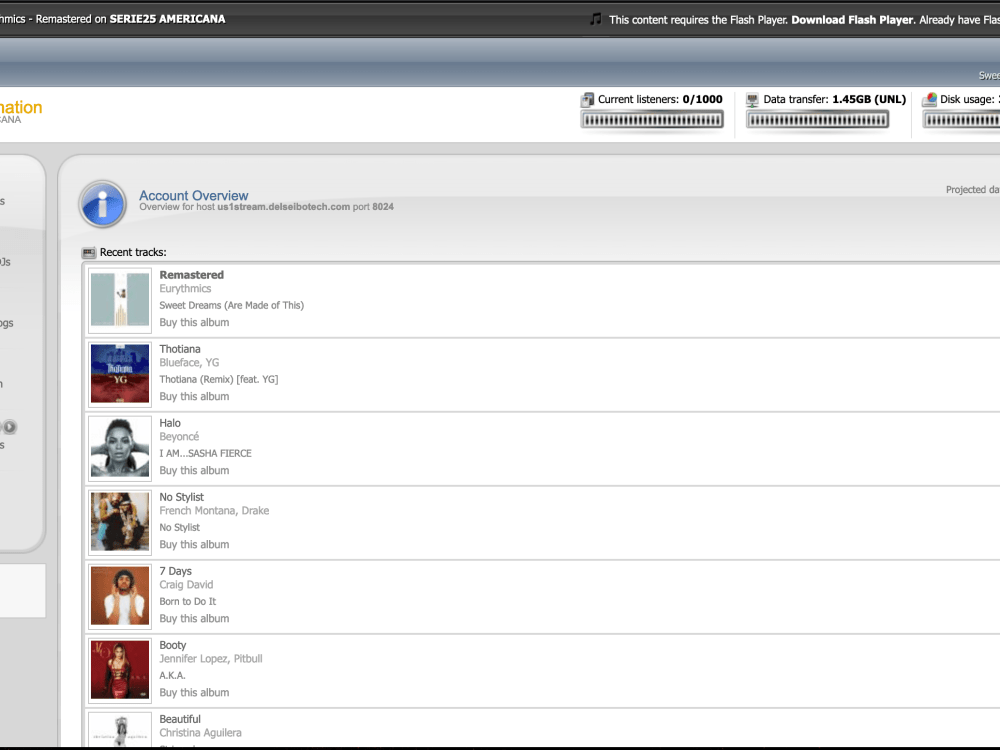This screenshot has height=750, width=1000.
Task: Click the Thotiana album cover
Action: coord(119,374)
